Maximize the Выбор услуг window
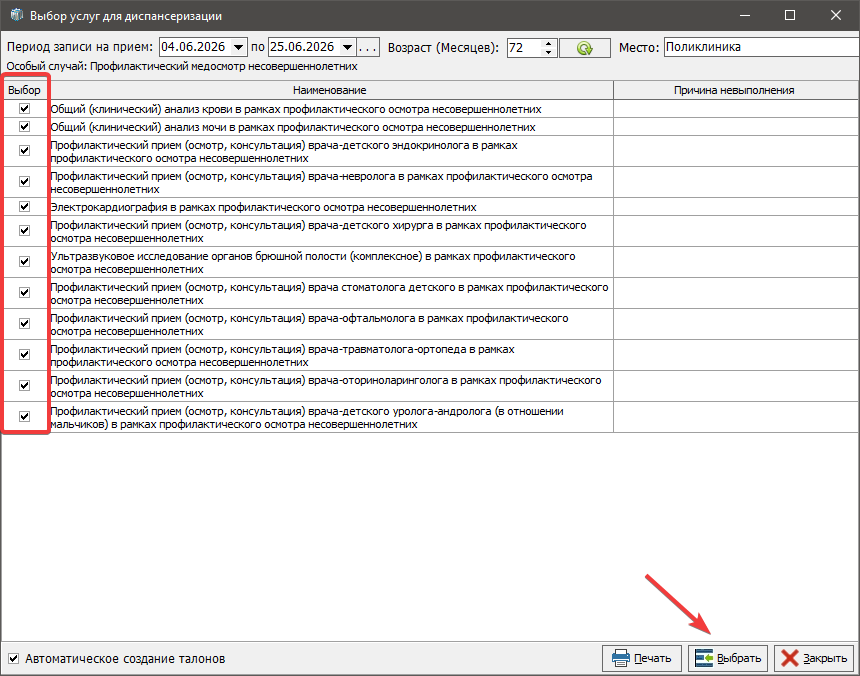 [x=790, y=15]
